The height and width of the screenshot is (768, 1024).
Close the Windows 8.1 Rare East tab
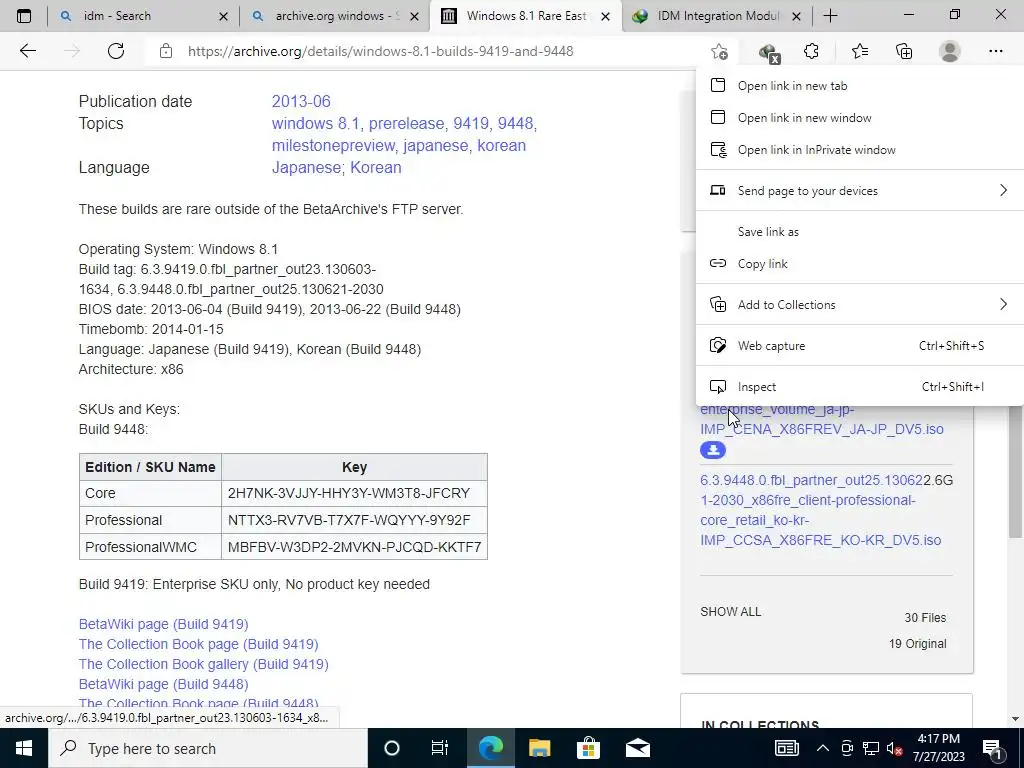point(605,16)
